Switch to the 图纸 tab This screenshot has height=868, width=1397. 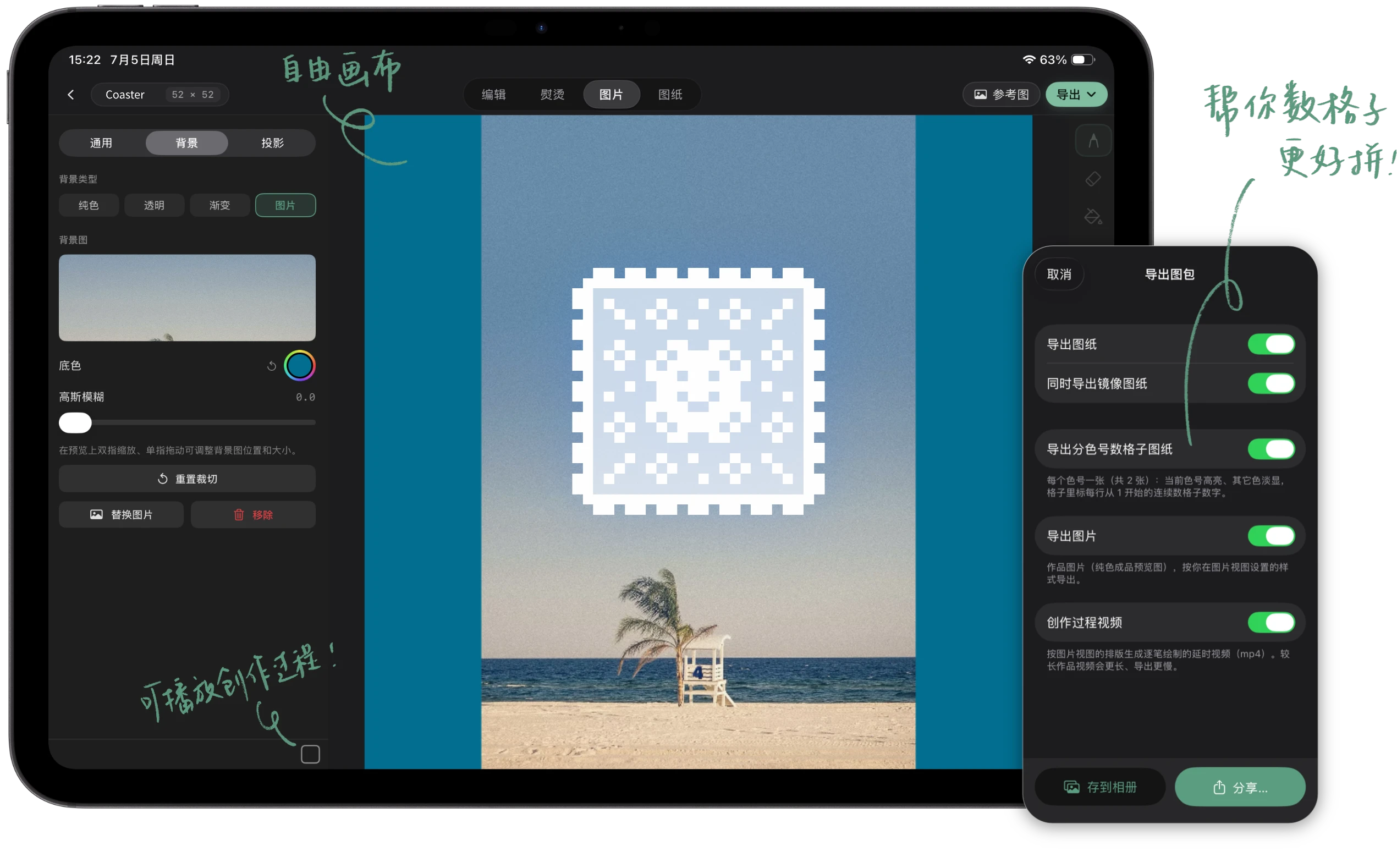670,94
